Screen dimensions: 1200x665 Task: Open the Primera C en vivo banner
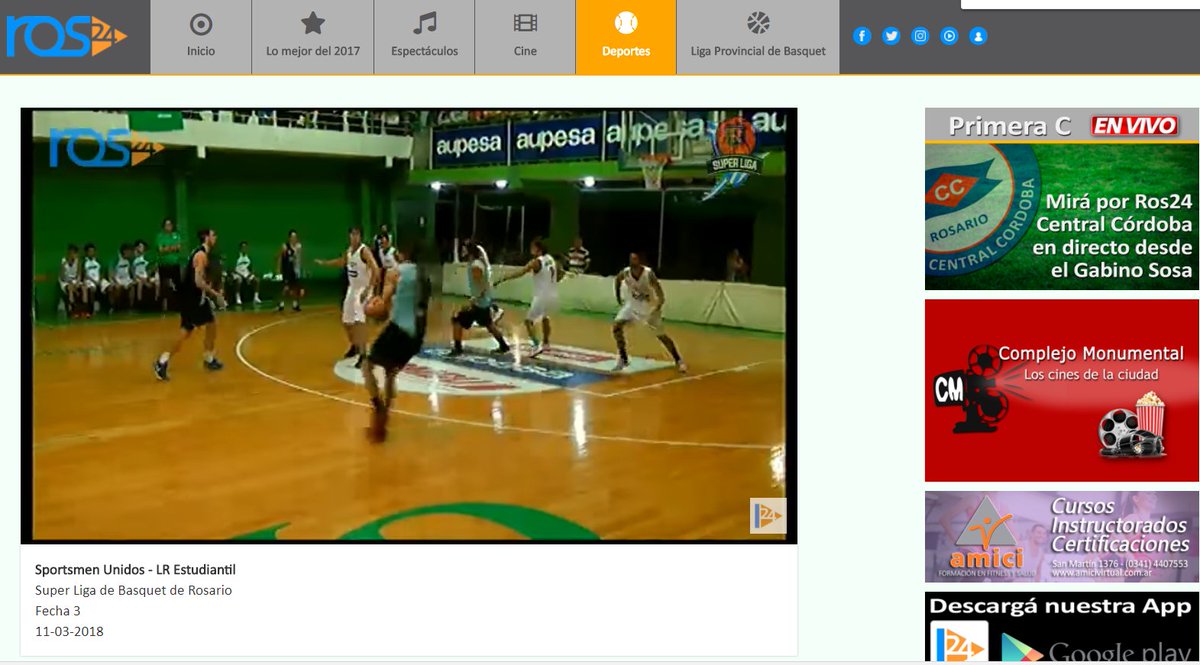coord(1062,199)
